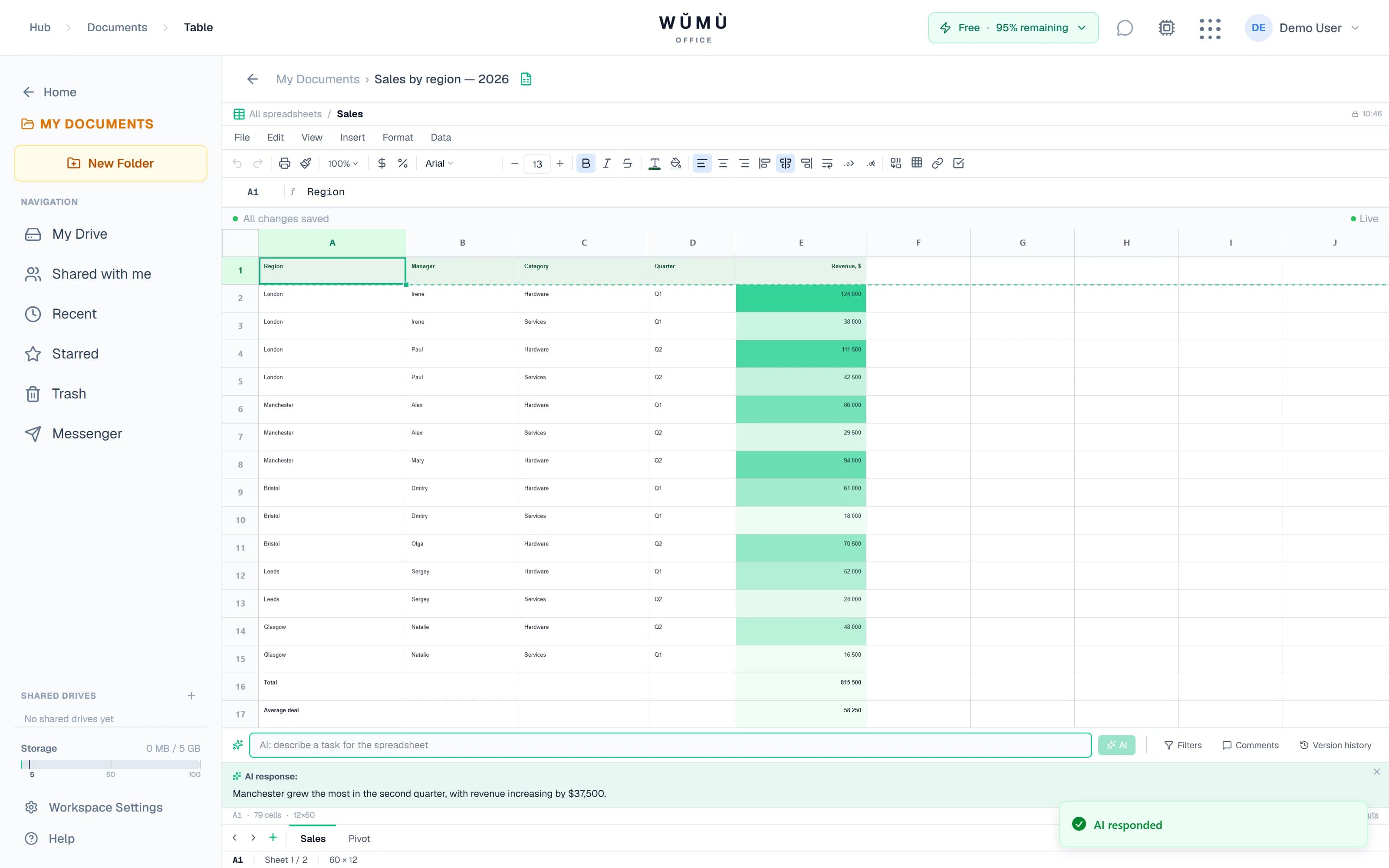Increase decimal places
Screen dimensions: 1389x868
click(849, 164)
